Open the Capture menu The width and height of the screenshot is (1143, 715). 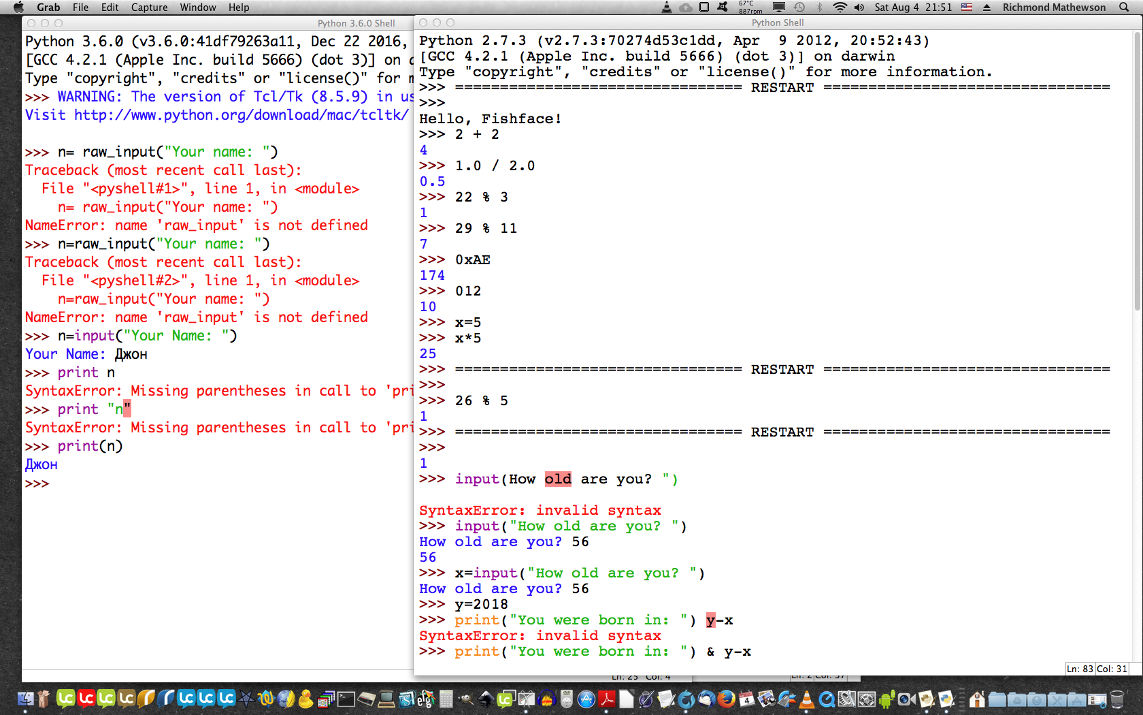point(150,7)
